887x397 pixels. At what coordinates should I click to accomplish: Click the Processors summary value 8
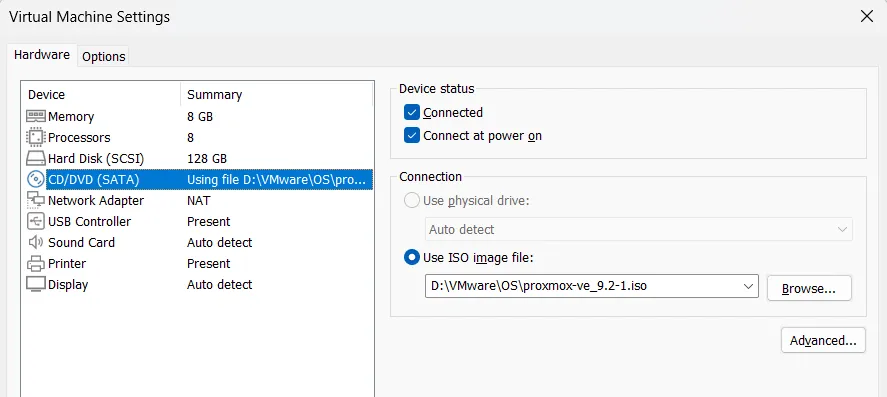[x=191, y=137]
